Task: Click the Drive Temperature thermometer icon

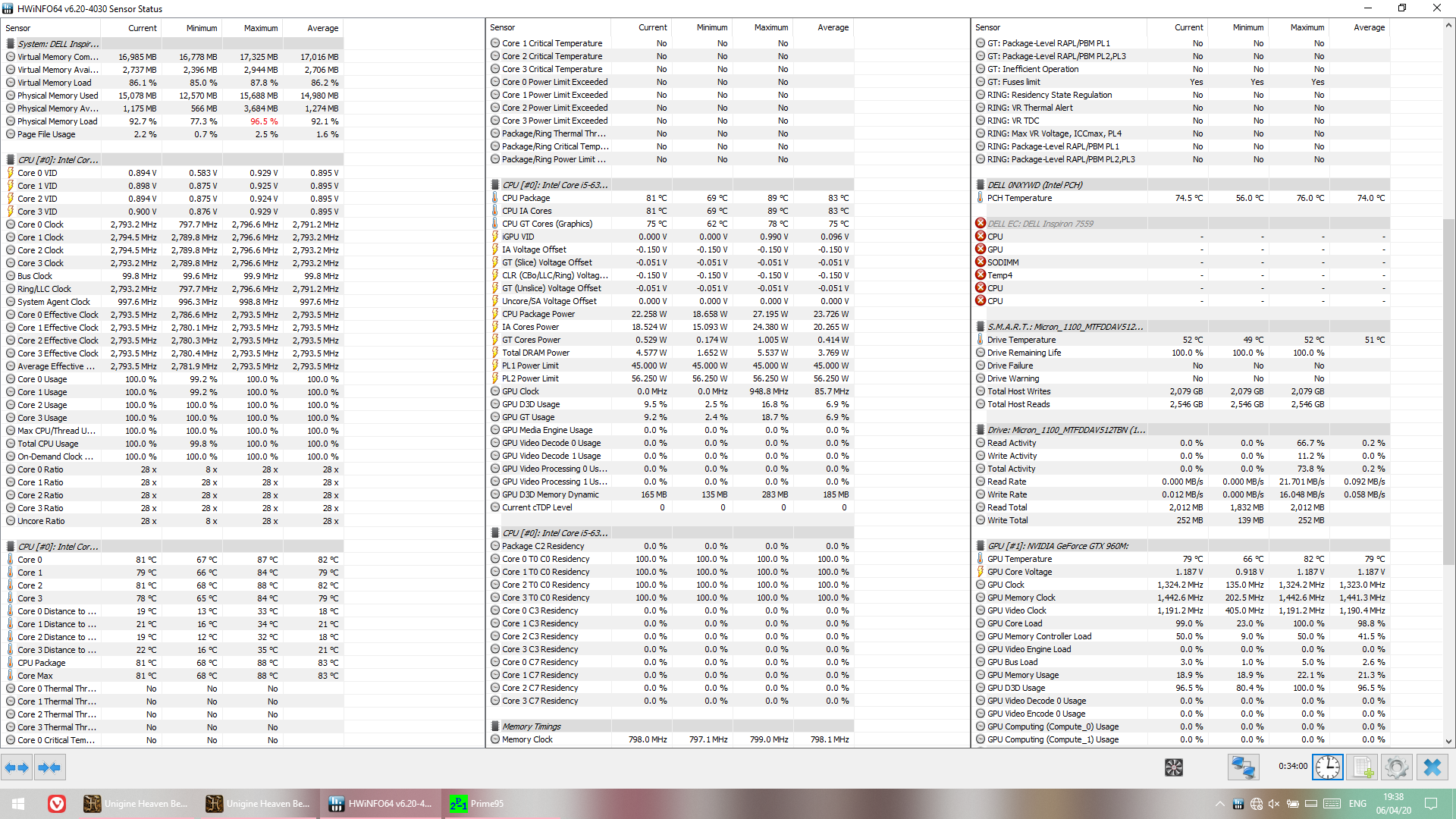Action: pyautogui.click(x=981, y=340)
